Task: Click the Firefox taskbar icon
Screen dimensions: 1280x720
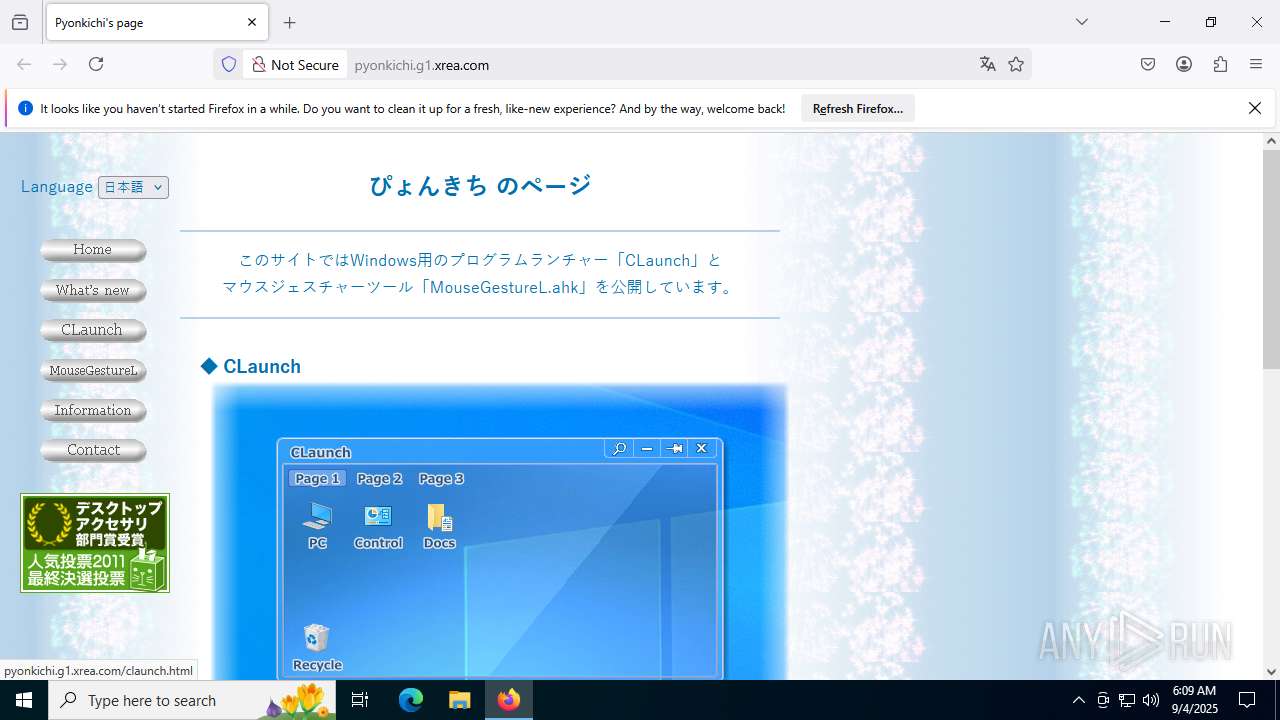Action: [509, 700]
